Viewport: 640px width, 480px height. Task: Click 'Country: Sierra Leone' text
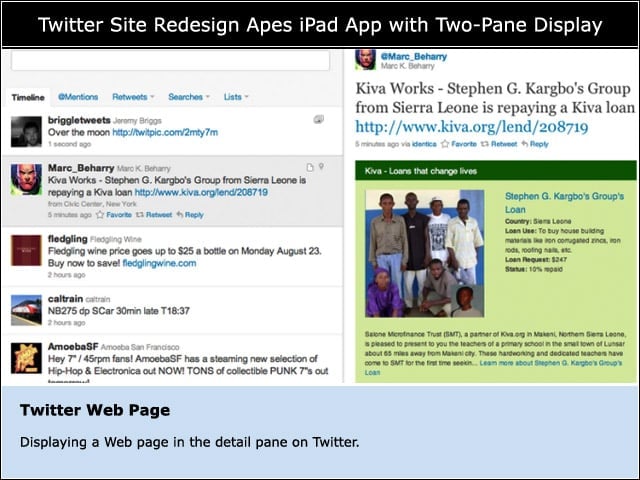coord(538,221)
